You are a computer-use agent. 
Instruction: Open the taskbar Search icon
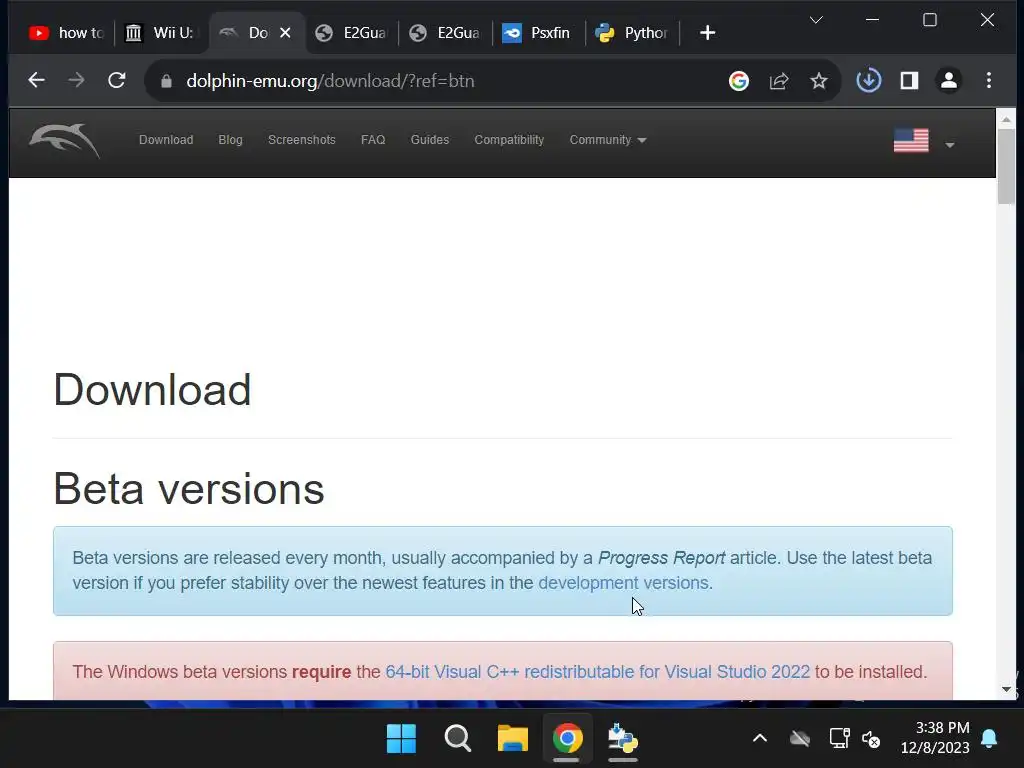coord(457,739)
